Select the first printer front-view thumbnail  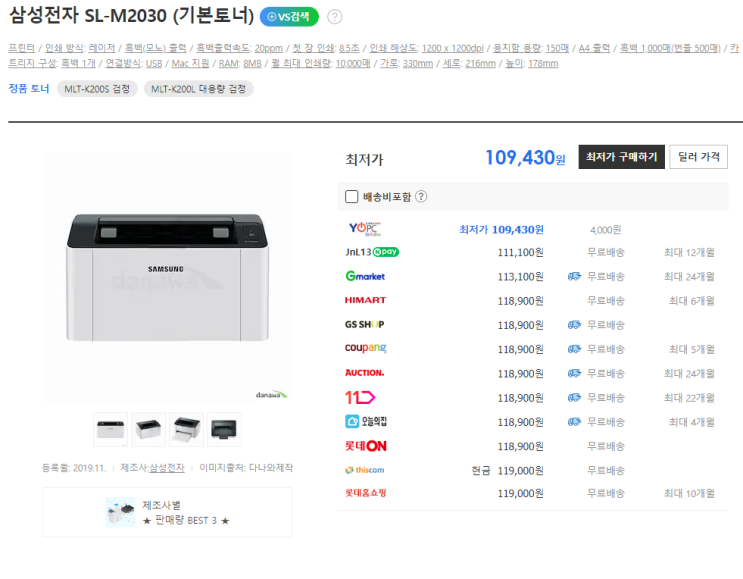point(110,429)
